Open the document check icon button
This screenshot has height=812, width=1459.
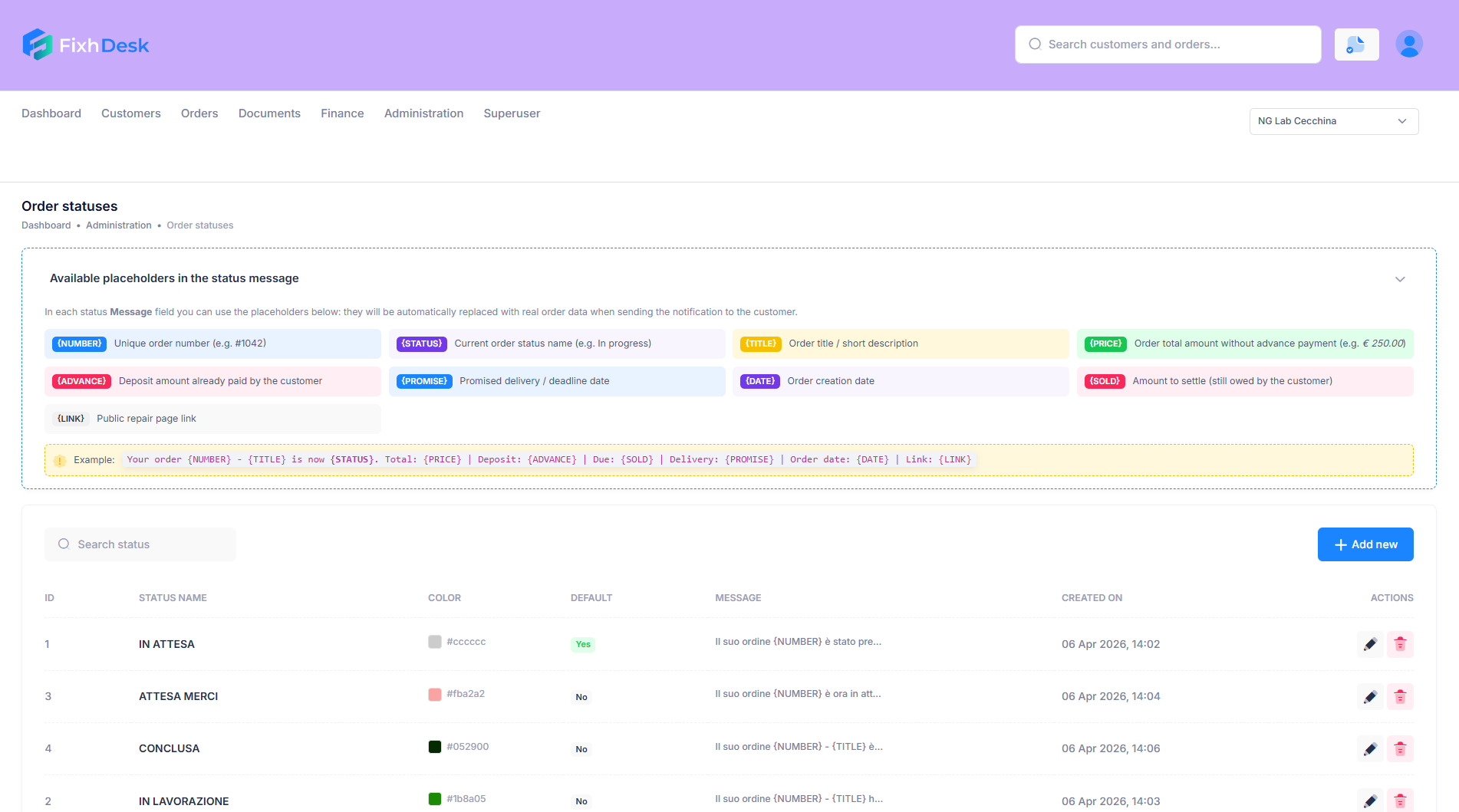1356,44
